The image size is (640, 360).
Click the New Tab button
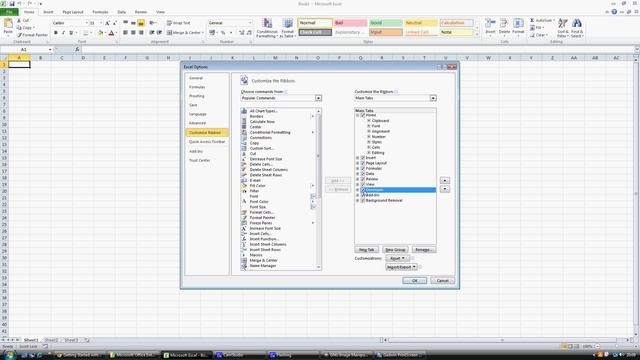pyautogui.click(x=367, y=249)
